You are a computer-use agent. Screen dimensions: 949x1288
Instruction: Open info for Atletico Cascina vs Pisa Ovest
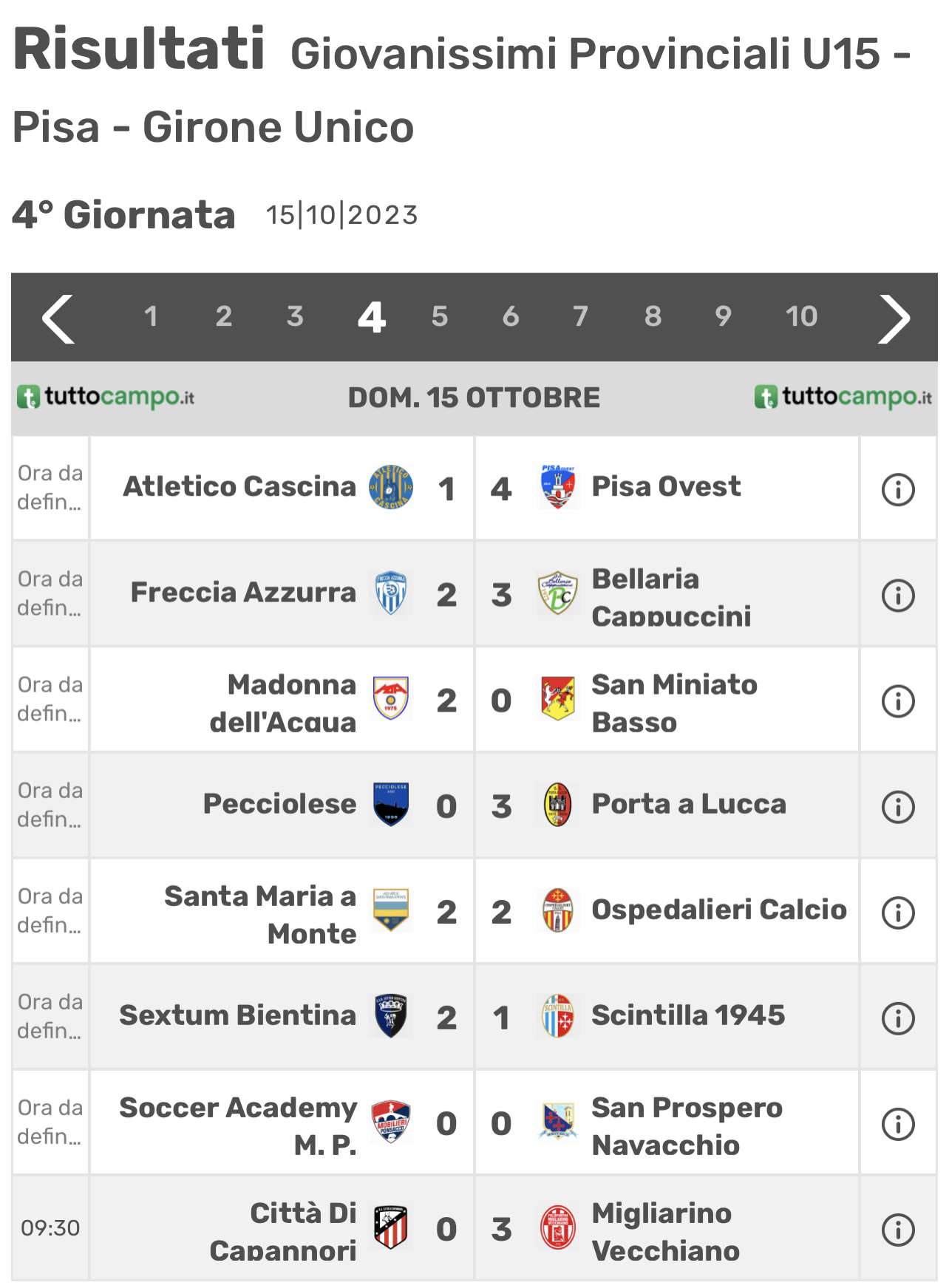pyautogui.click(x=898, y=489)
